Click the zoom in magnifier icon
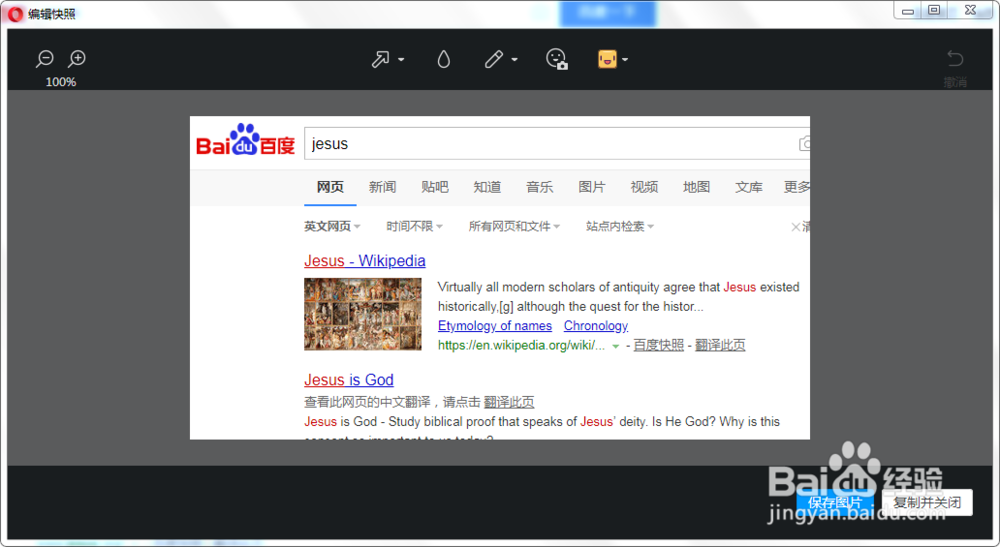The image size is (1000, 547). 77,59
